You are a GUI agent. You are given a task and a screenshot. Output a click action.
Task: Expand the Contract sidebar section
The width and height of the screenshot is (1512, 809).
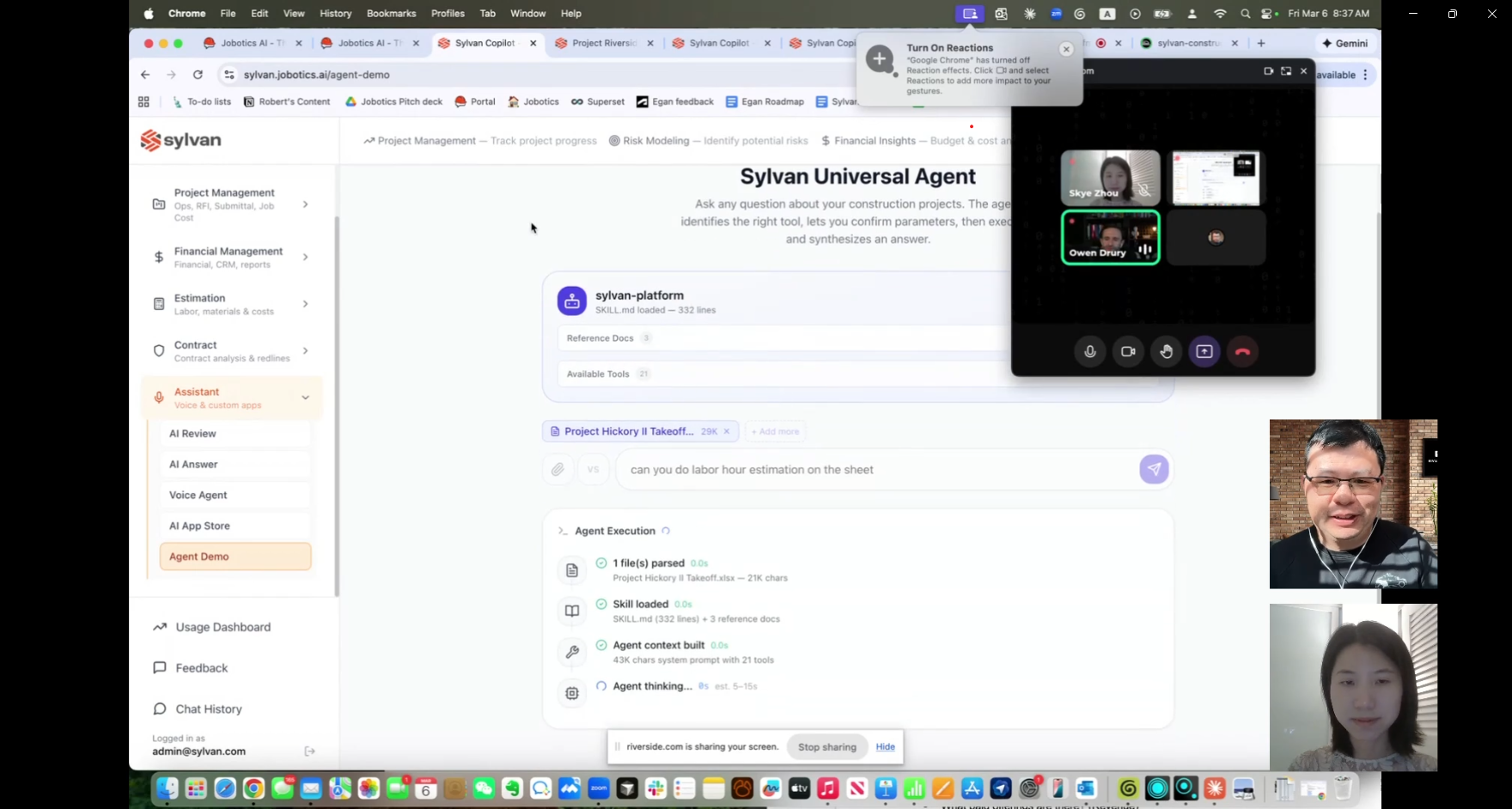(232, 350)
